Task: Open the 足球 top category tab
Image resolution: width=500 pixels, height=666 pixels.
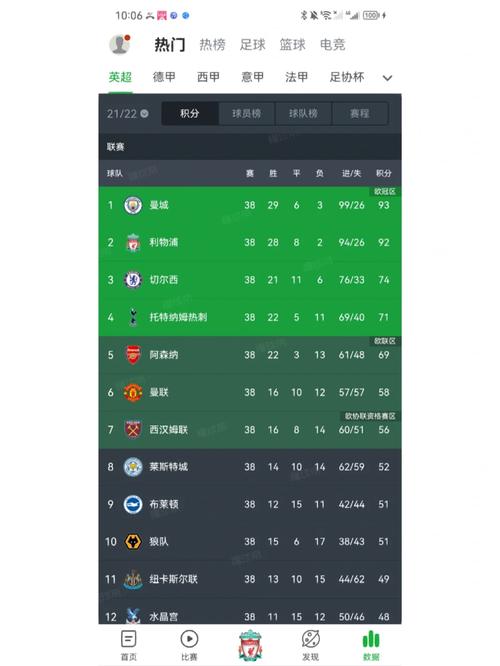Action: (252, 44)
